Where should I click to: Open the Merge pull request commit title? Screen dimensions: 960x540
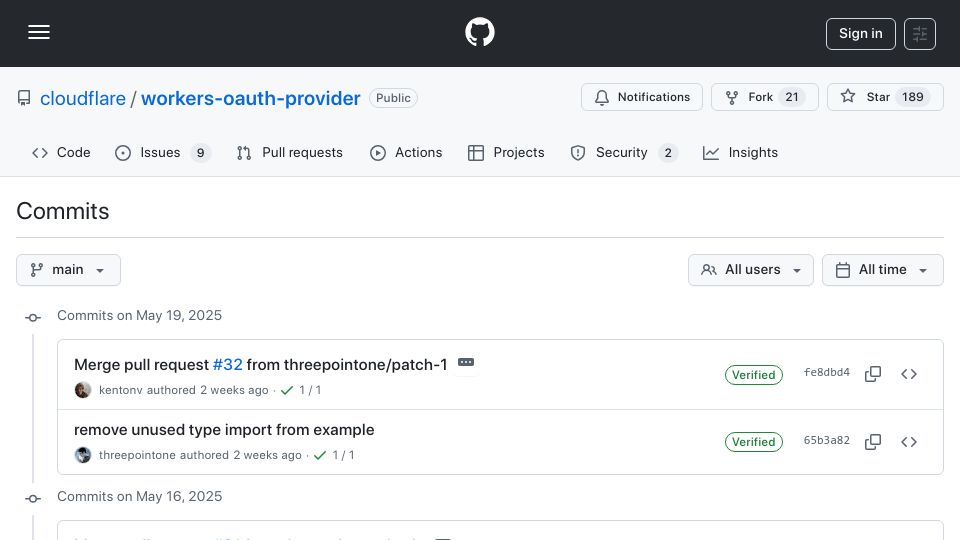pyautogui.click(x=141, y=365)
